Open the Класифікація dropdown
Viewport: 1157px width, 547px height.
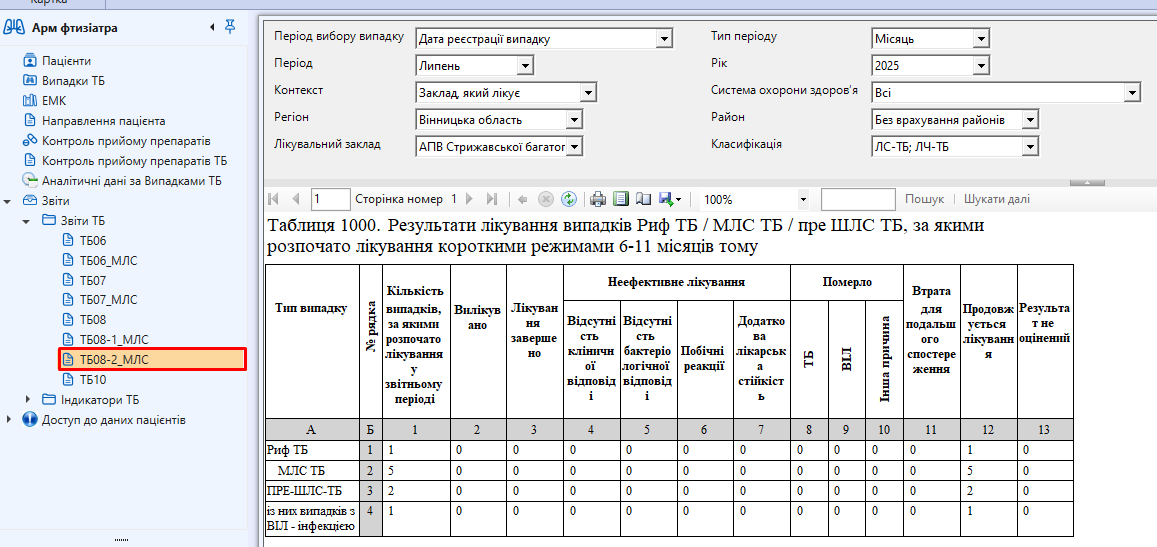tap(1030, 147)
